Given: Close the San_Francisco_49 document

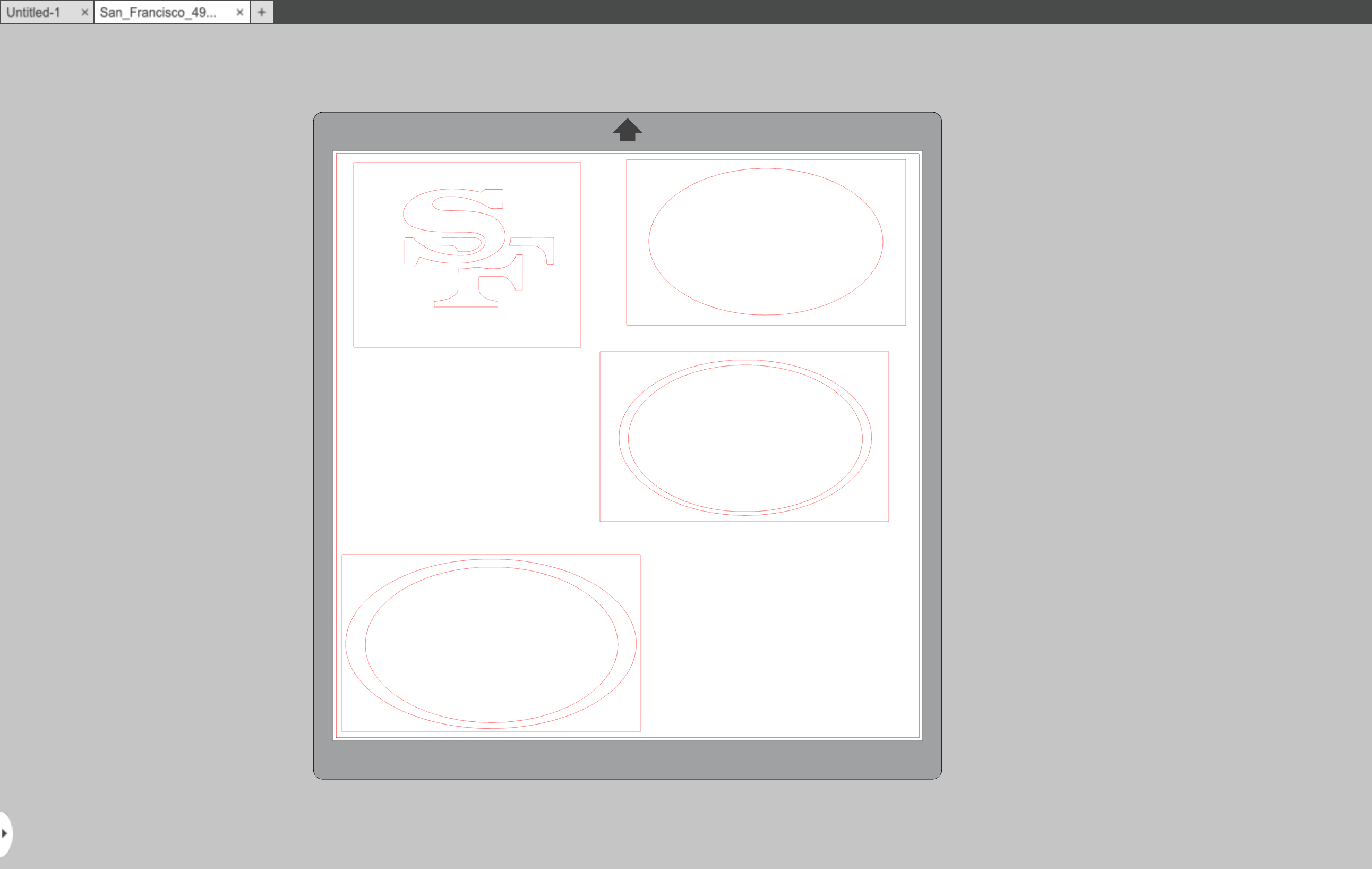Looking at the screenshot, I should 239,12.
